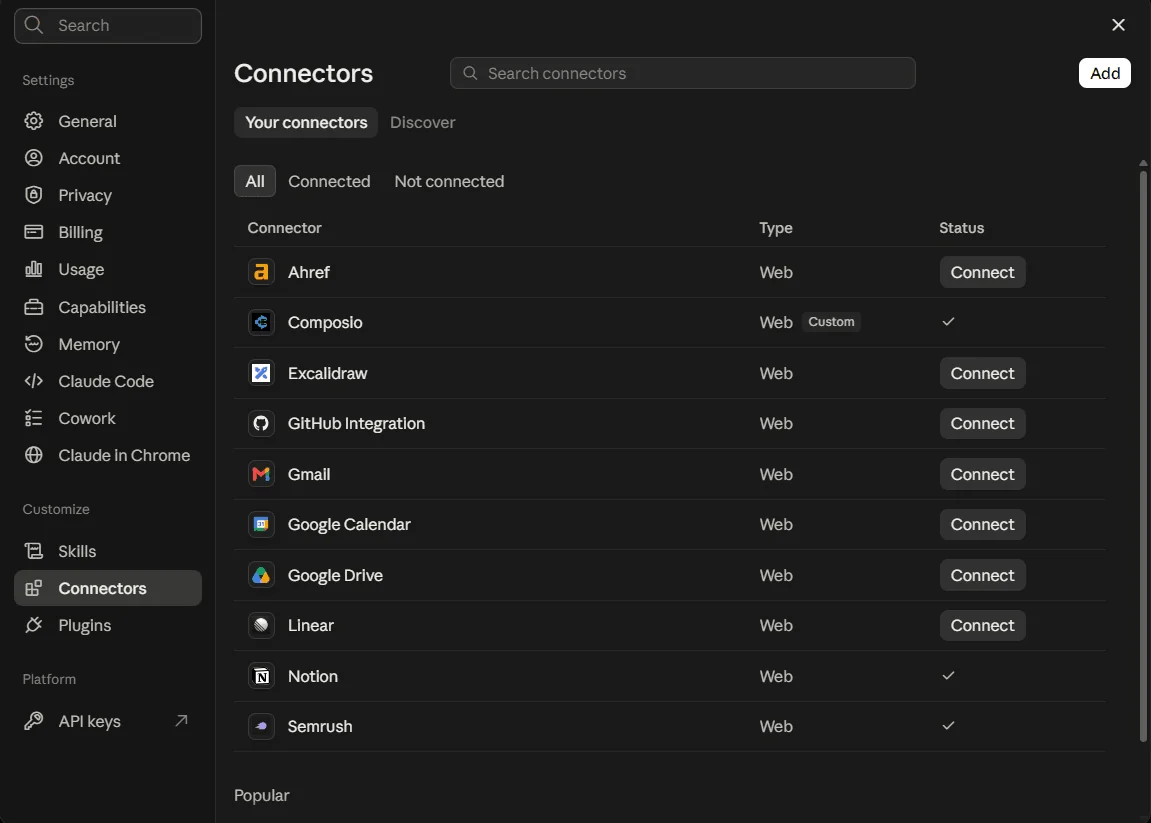Click the Semrush connector logo
Viewport: 1151px width, 823px height.
tap(261, 726)
